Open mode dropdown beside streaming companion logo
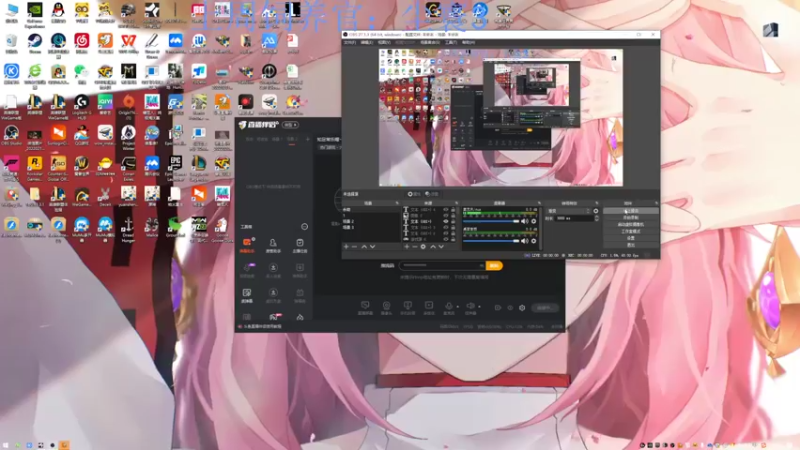This screenshot has width=800, height=450. [290, 125]
